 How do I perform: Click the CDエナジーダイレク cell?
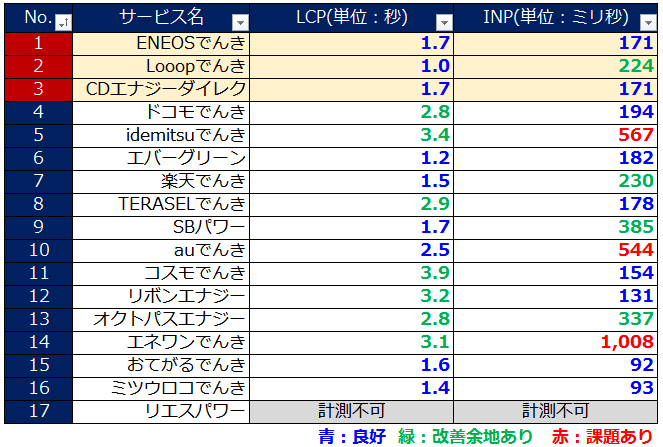tap(166, 89)
